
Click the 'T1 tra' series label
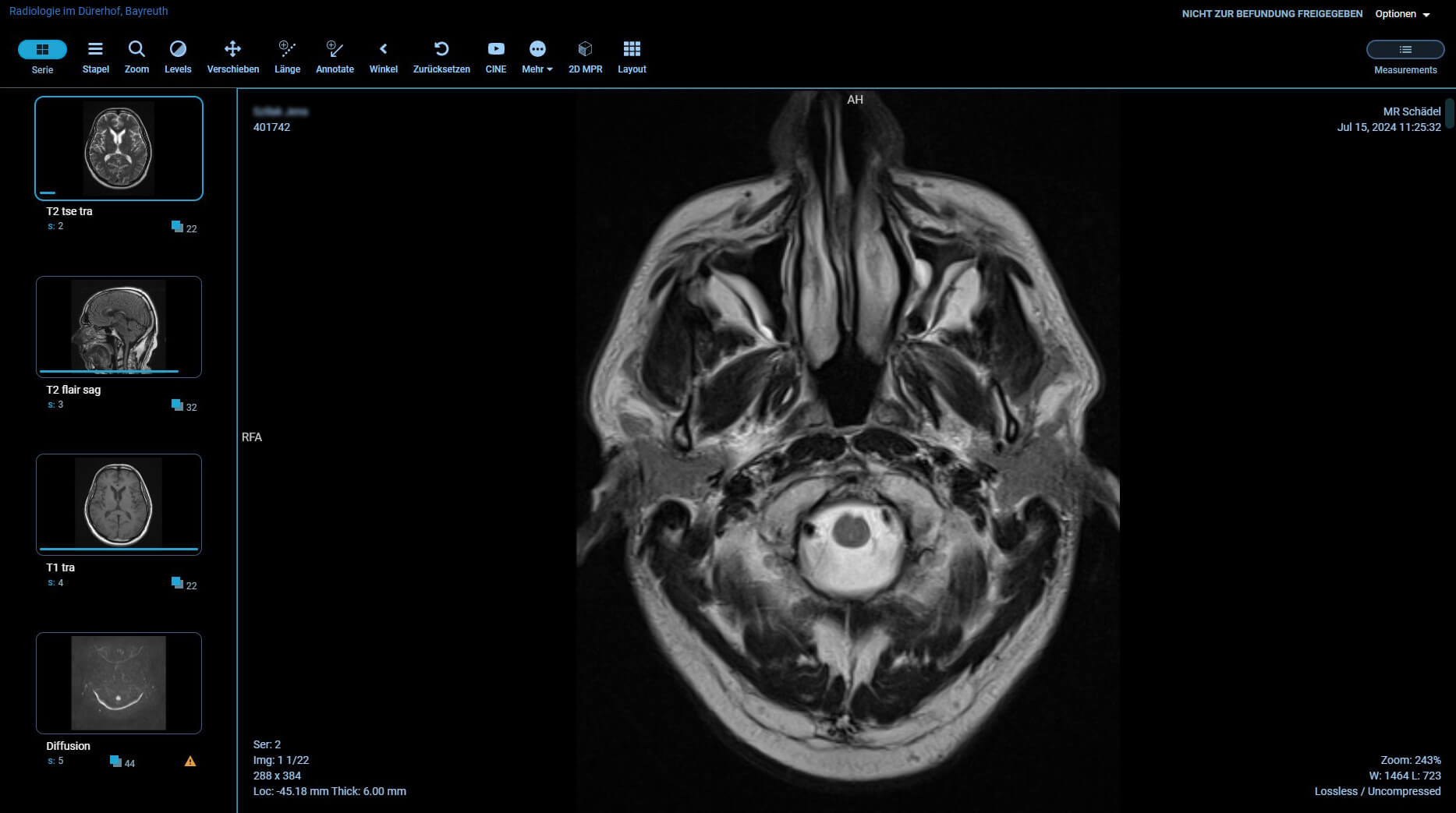61,567
